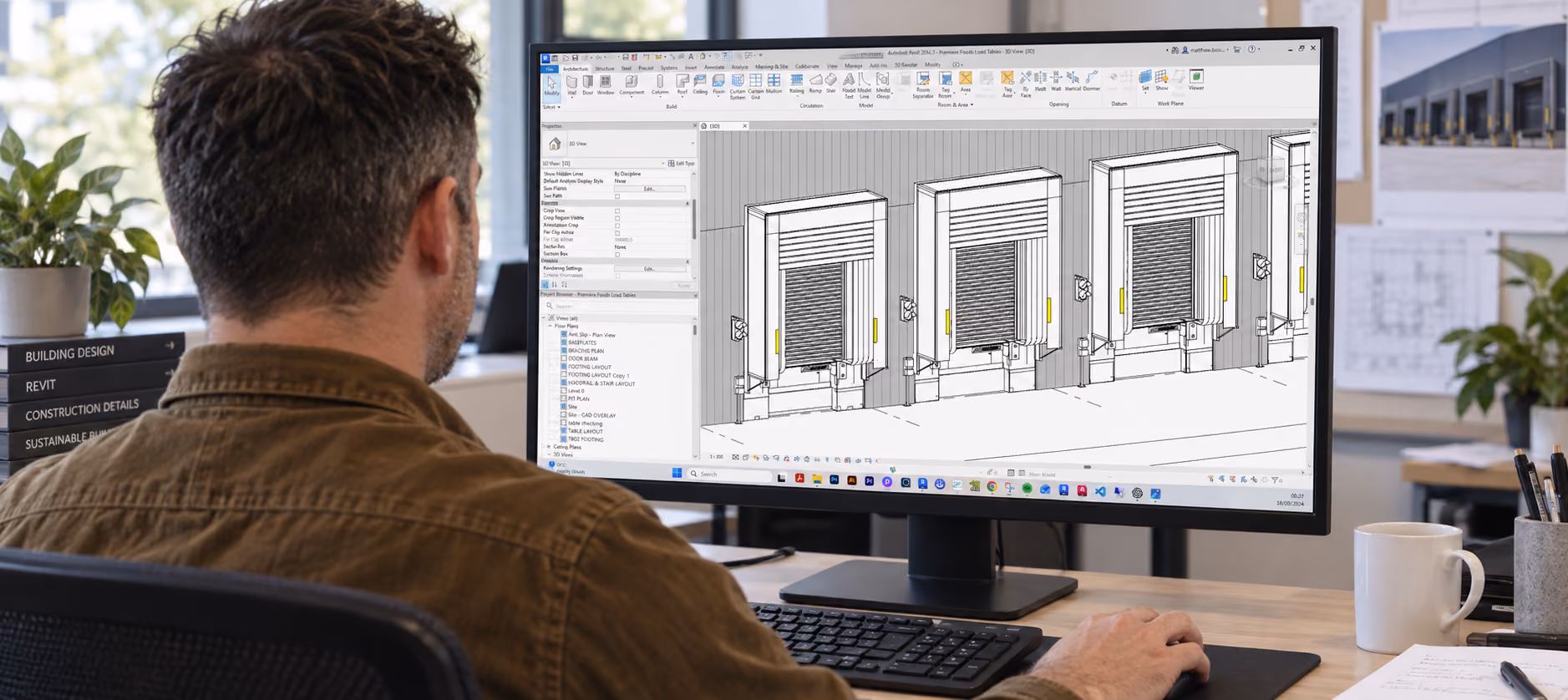Viewport: 1568px width, 700px height.
Task: Toggle the Crop Region Visible checkbox
Action: tap(617, 218)
